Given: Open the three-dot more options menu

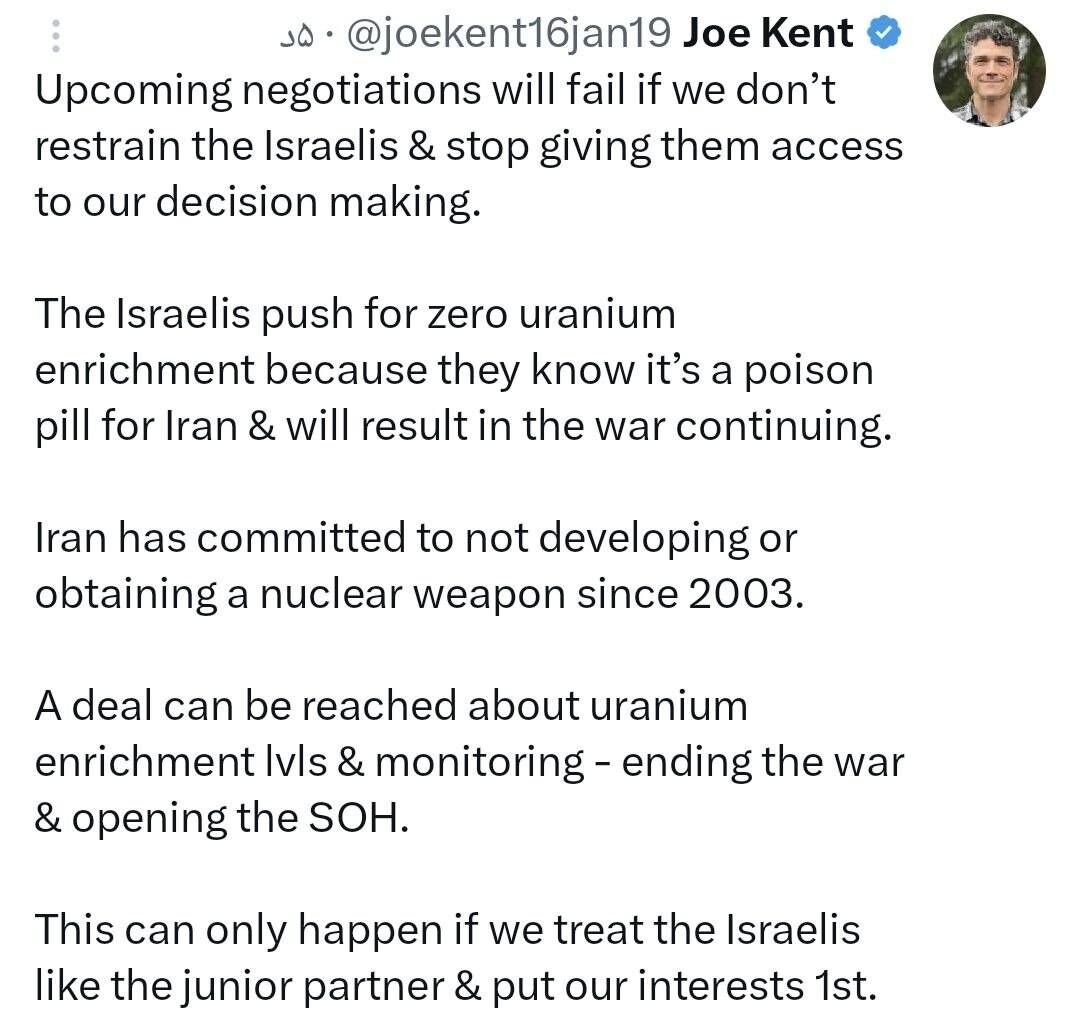Looking at the screenshot, I should point(56,34).
